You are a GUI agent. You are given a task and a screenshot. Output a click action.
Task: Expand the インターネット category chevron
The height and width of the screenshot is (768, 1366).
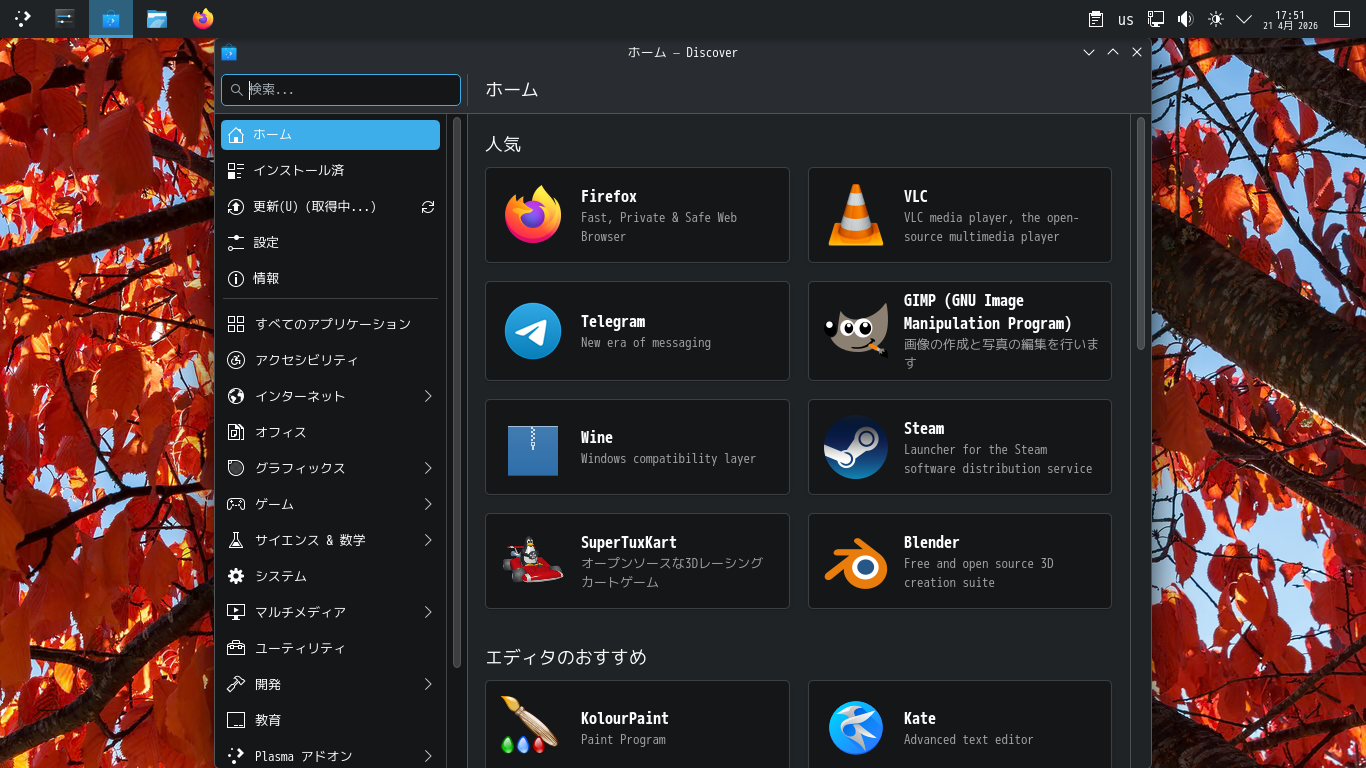428,396
